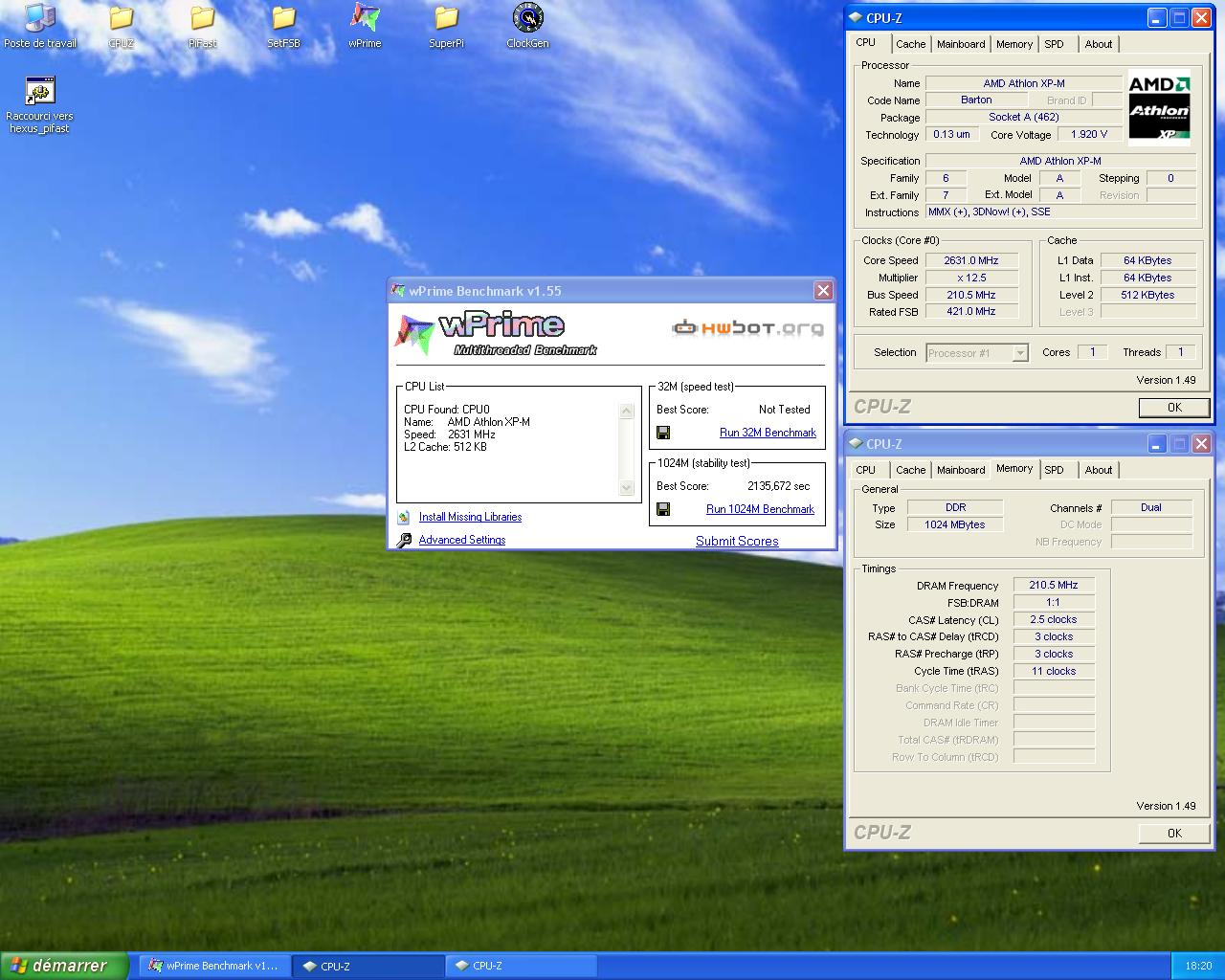Viewport: 1225px width, 980px height.
Task: Open Memory tab in upper CPU-Z window
Action: tap(1014, 44)
